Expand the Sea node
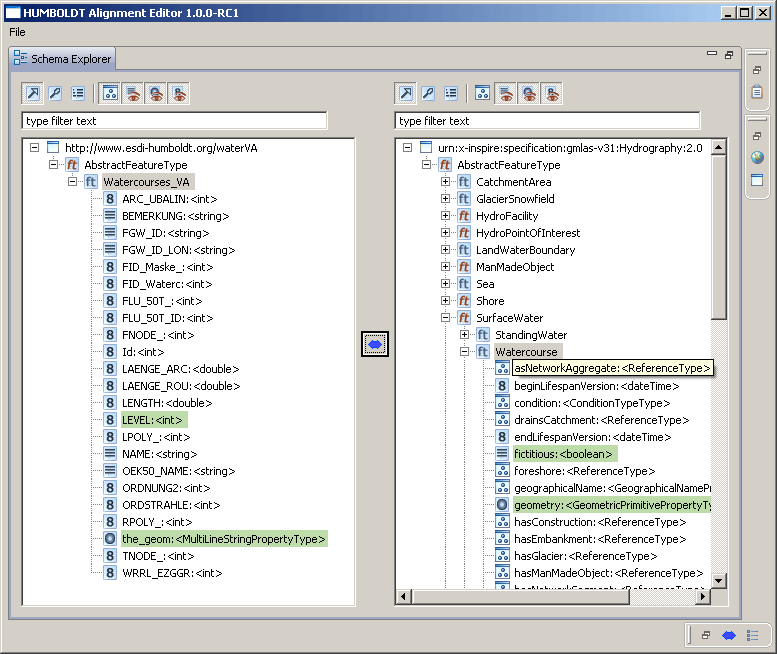The image size is (777, 654). pyautogui.click(x=445, y=284)
